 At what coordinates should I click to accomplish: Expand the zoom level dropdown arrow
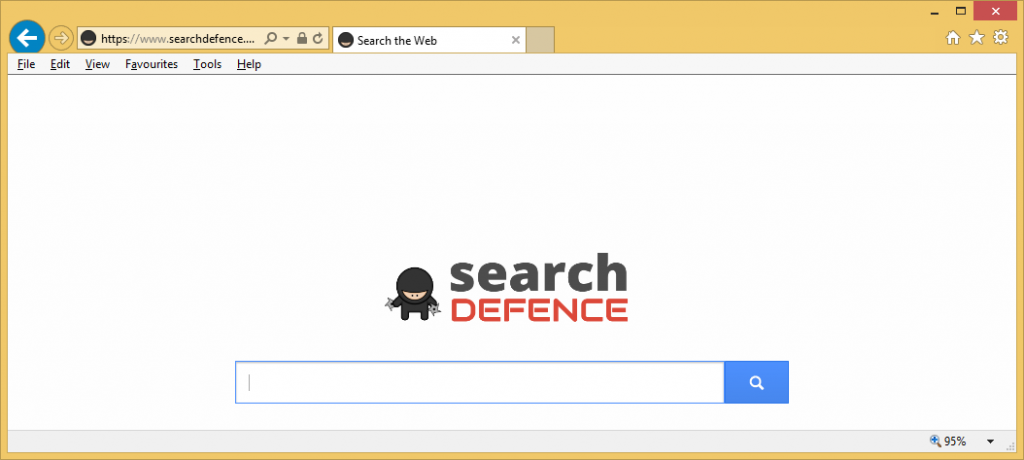click(x=991, y=442)
